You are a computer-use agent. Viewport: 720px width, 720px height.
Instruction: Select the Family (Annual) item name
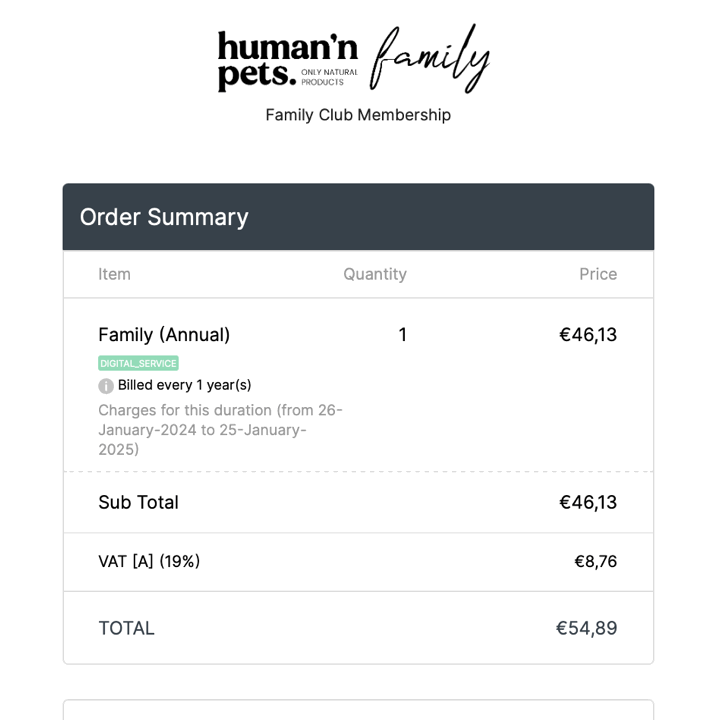(164, 335)
